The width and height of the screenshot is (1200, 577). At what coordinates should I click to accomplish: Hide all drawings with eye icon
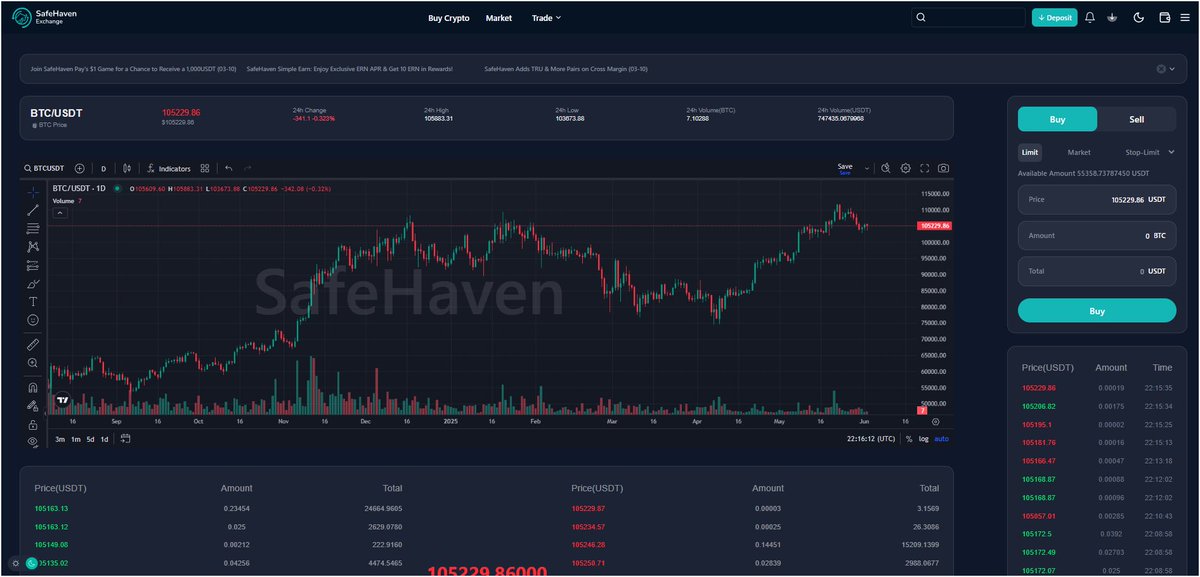point(33,441)
